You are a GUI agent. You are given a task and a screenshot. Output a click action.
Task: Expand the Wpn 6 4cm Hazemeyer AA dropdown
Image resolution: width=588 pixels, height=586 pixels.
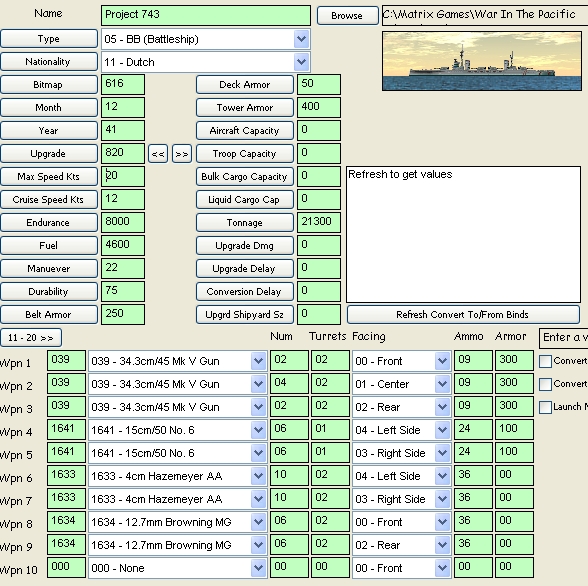(258, 476)
